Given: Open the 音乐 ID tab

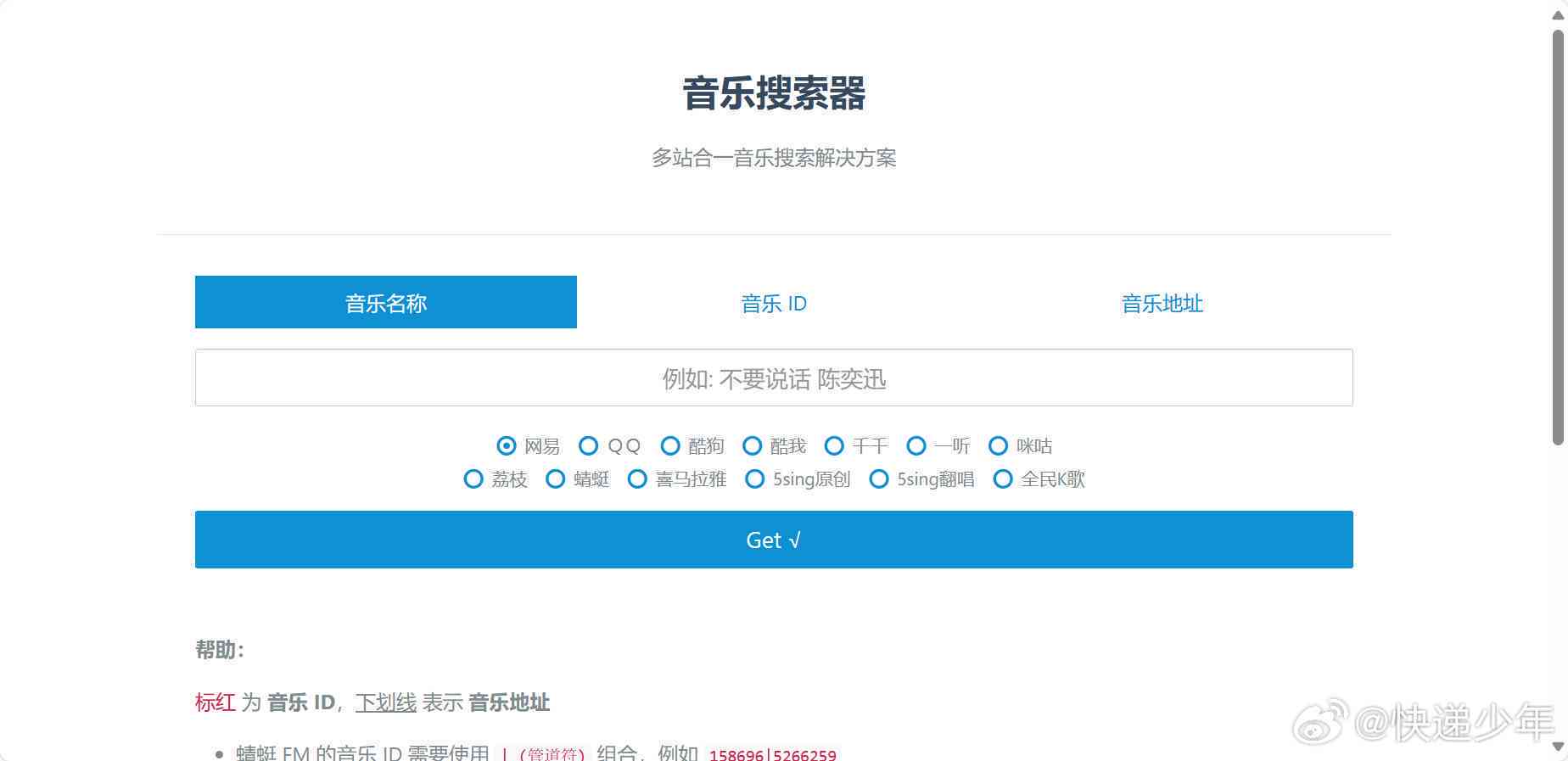Looking at the screenshot, I should (x=774, y=302).
